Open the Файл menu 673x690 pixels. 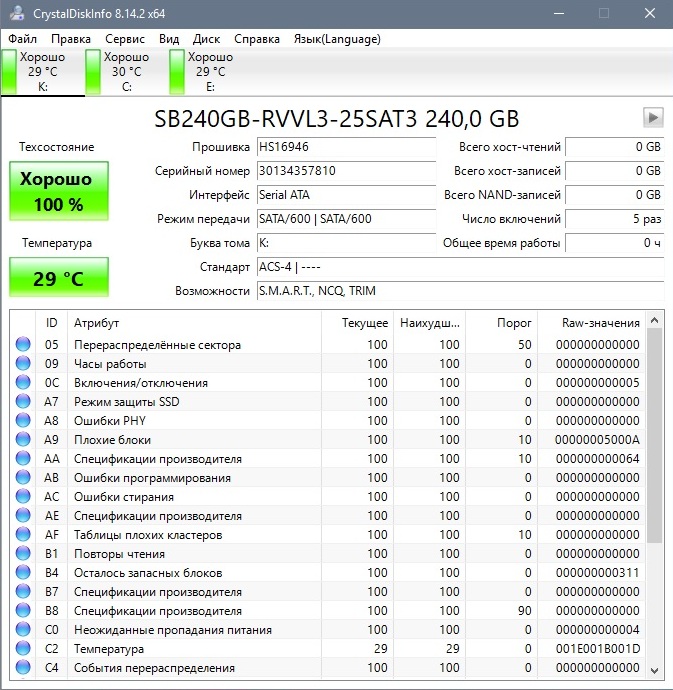22,39
